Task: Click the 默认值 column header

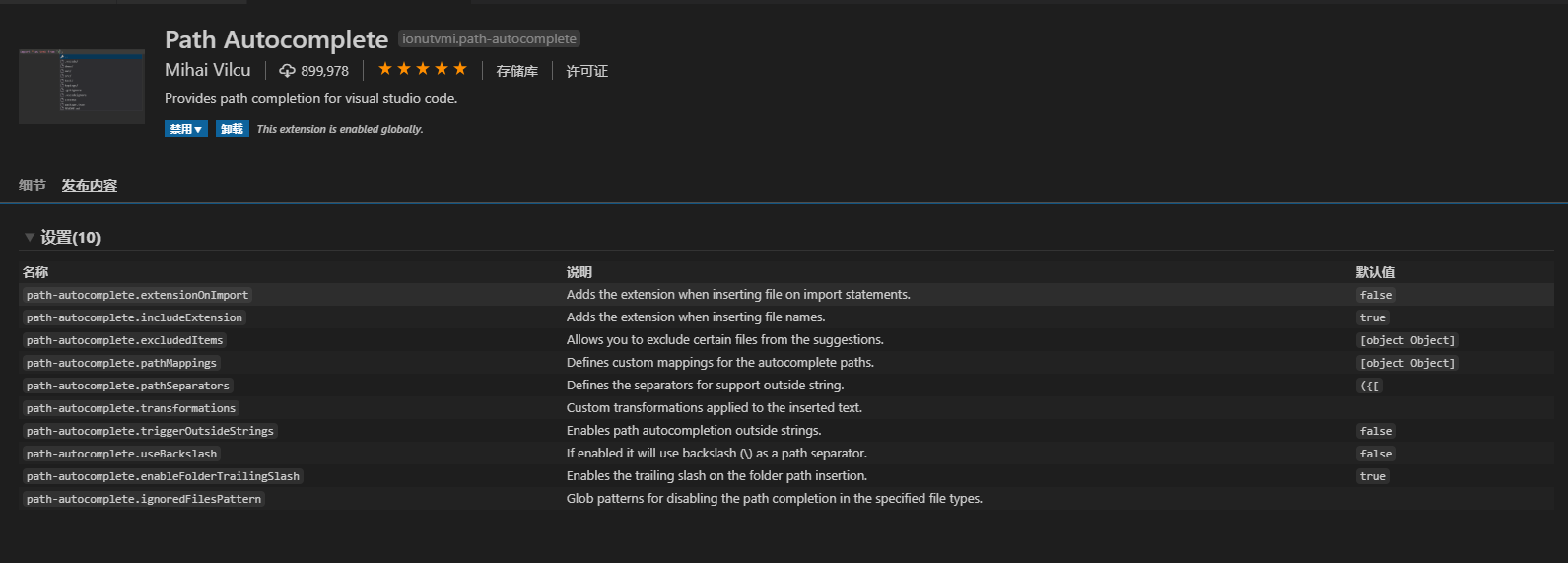Action: [x=1375, y=272]
